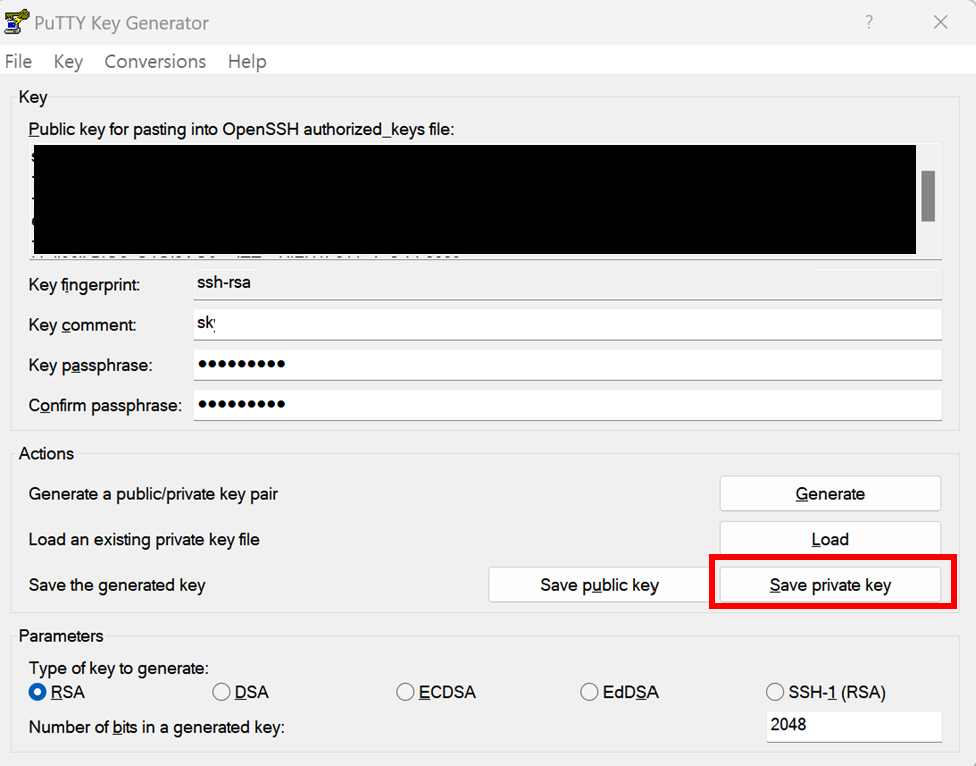Select the DSA key type
The height and width of the screenshot is (766, 976).
(240, 692)
